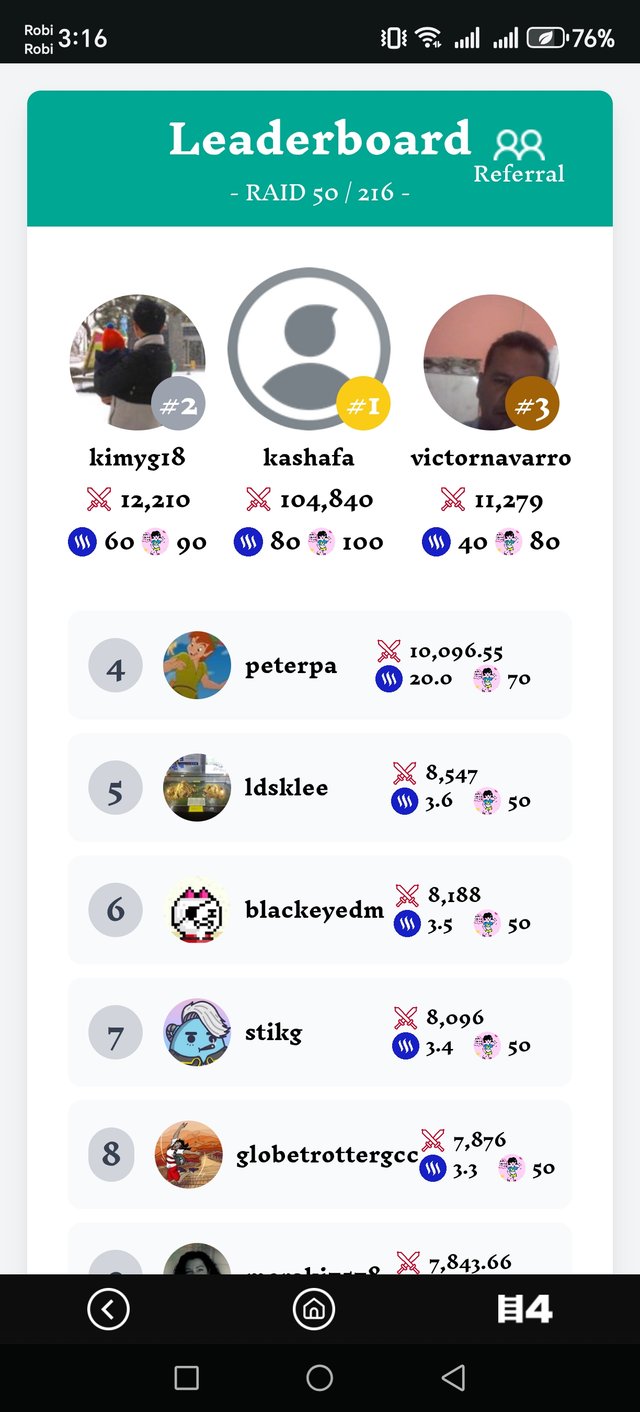Tap the Leaderboard title heading

[x=319, y=139]
